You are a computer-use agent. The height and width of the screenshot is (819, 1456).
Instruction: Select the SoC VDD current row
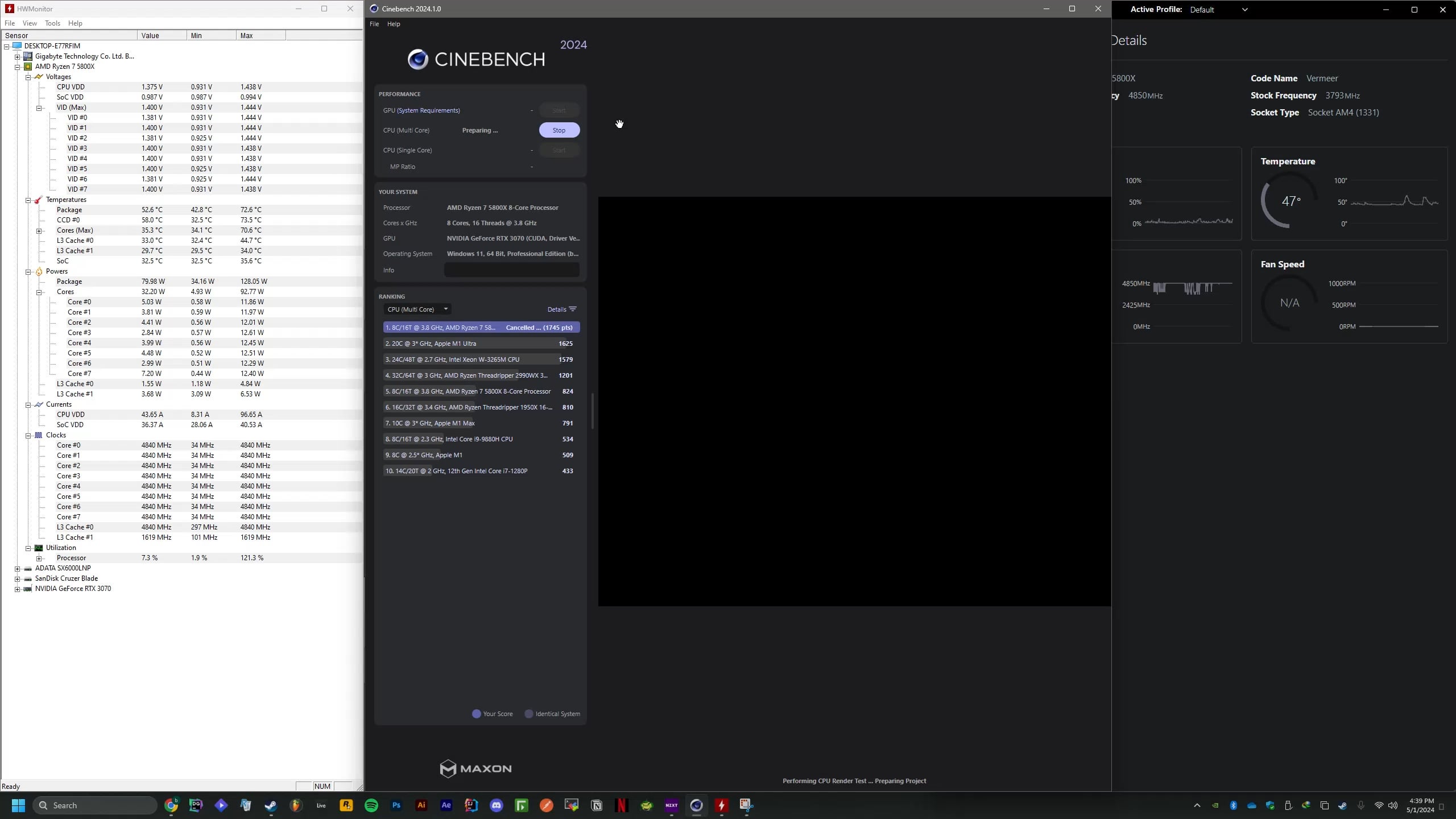click(x=182, y=425)
